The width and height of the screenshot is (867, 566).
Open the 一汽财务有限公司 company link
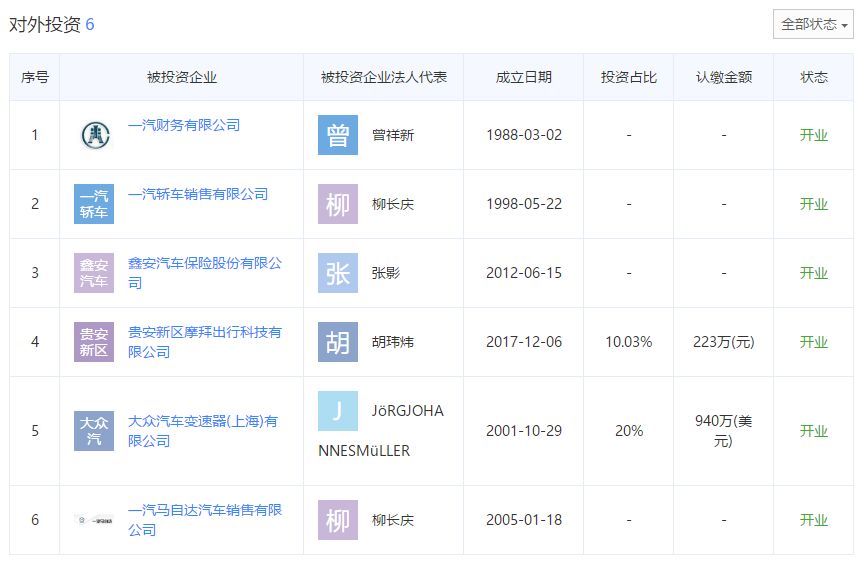click(x=184, y=125)
